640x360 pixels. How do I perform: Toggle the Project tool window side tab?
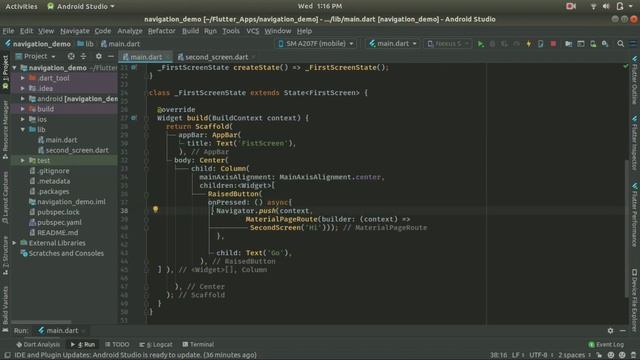[5, 73]
